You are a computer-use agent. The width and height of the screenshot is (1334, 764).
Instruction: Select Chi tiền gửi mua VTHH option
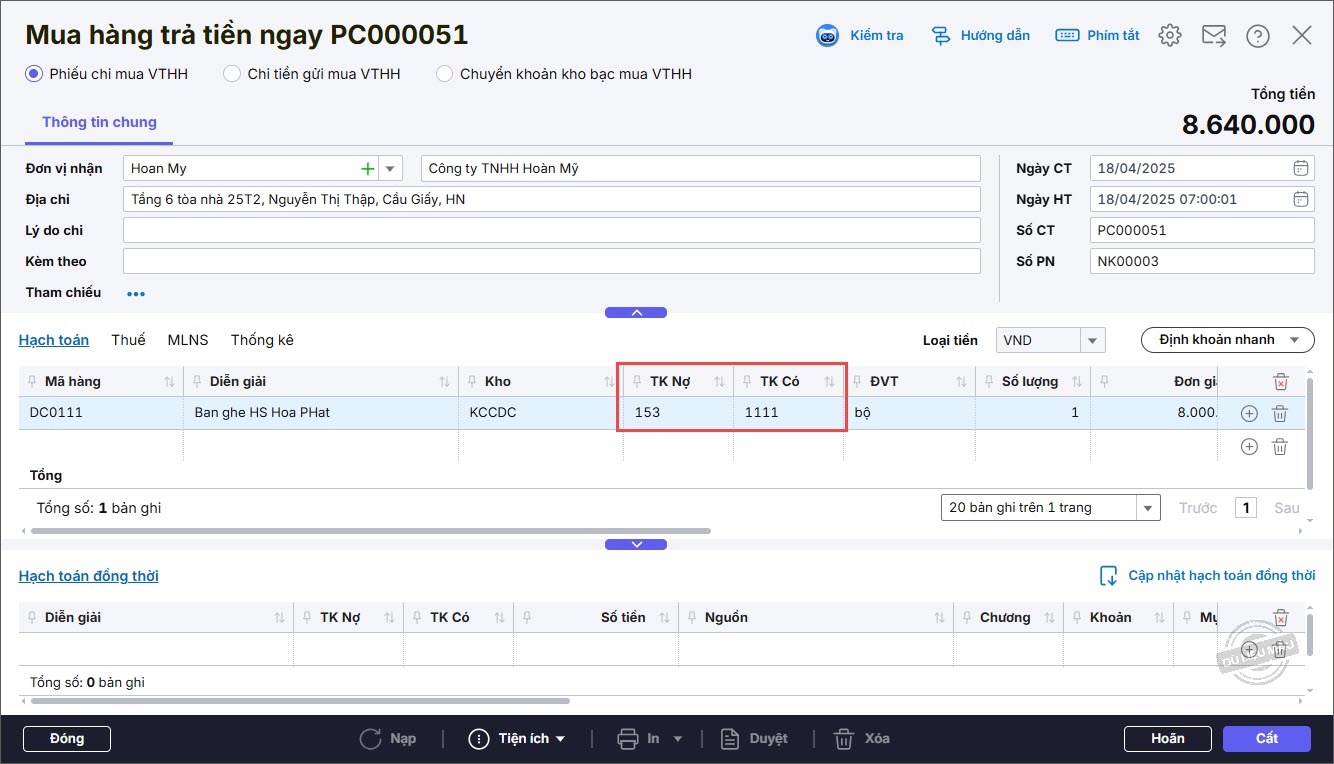point(232,74)
